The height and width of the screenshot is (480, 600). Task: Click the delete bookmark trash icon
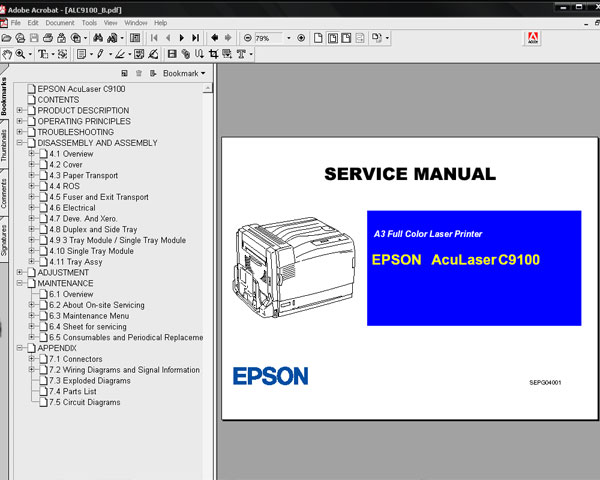click(139, 73)
